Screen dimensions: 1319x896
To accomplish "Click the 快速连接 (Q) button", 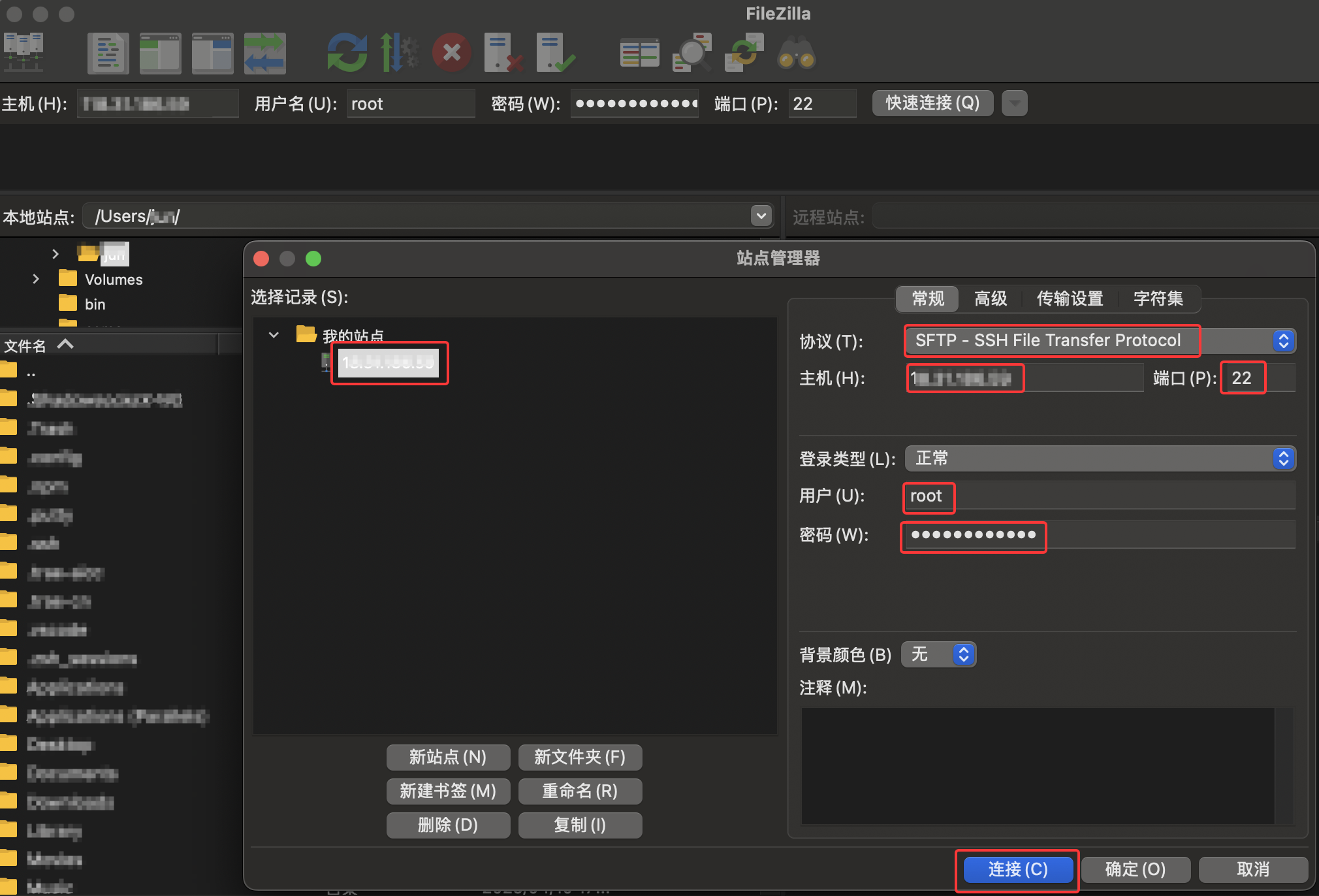I will 932,103.
